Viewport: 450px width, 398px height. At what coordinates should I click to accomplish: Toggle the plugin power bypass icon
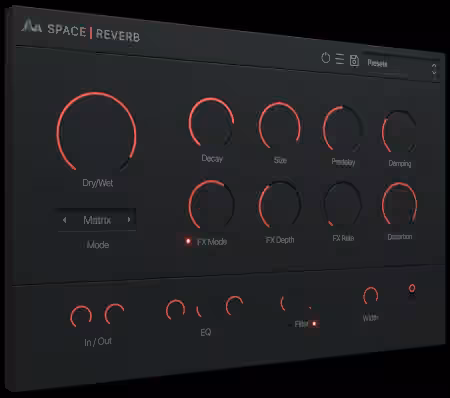coord(325,58)
